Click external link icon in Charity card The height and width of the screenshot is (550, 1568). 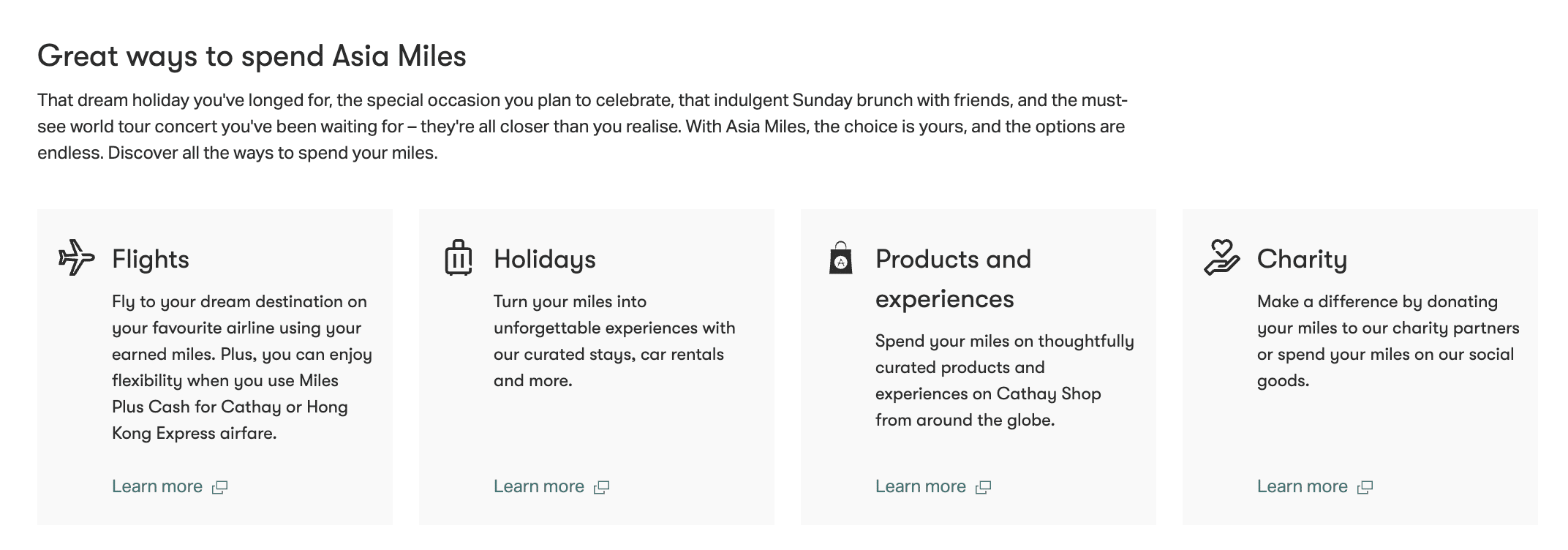(x=1365, y=488)
